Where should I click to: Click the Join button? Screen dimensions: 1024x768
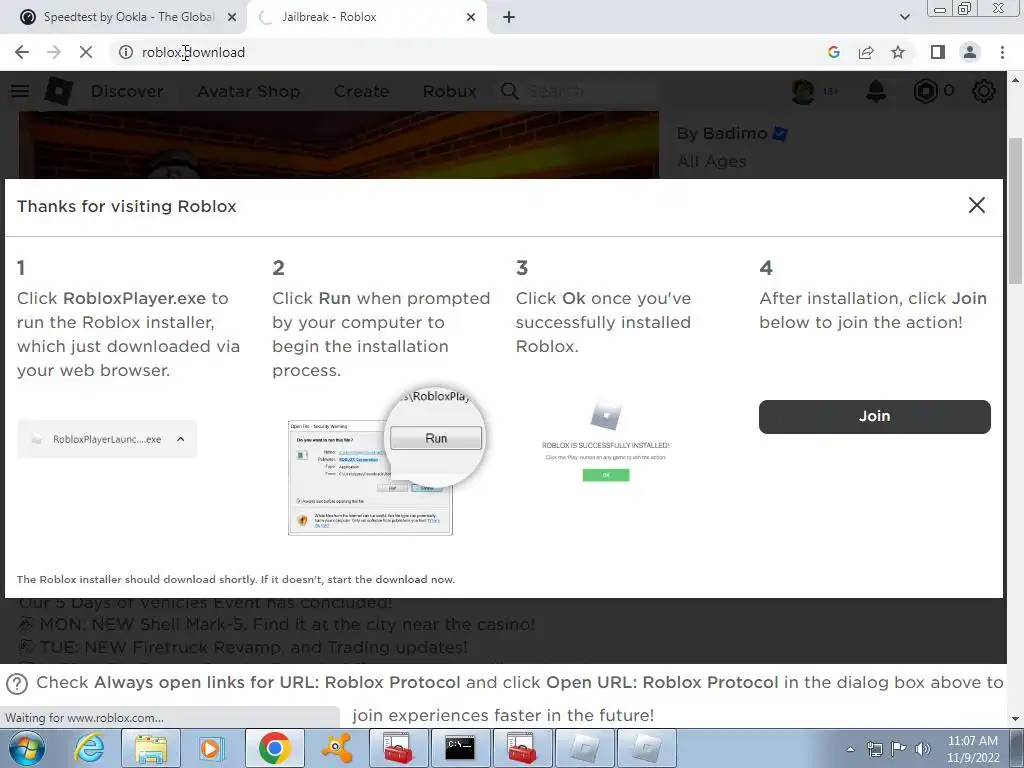pyautogui.click(x=874, y=417)
